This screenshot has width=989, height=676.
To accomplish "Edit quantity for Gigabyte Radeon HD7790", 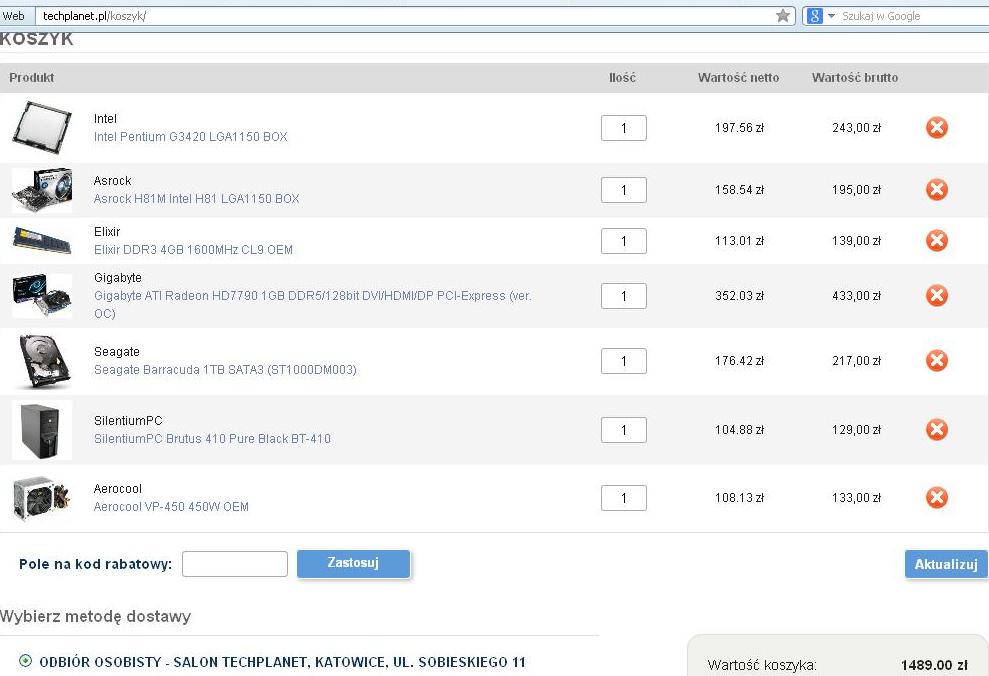I will (624, 296).
